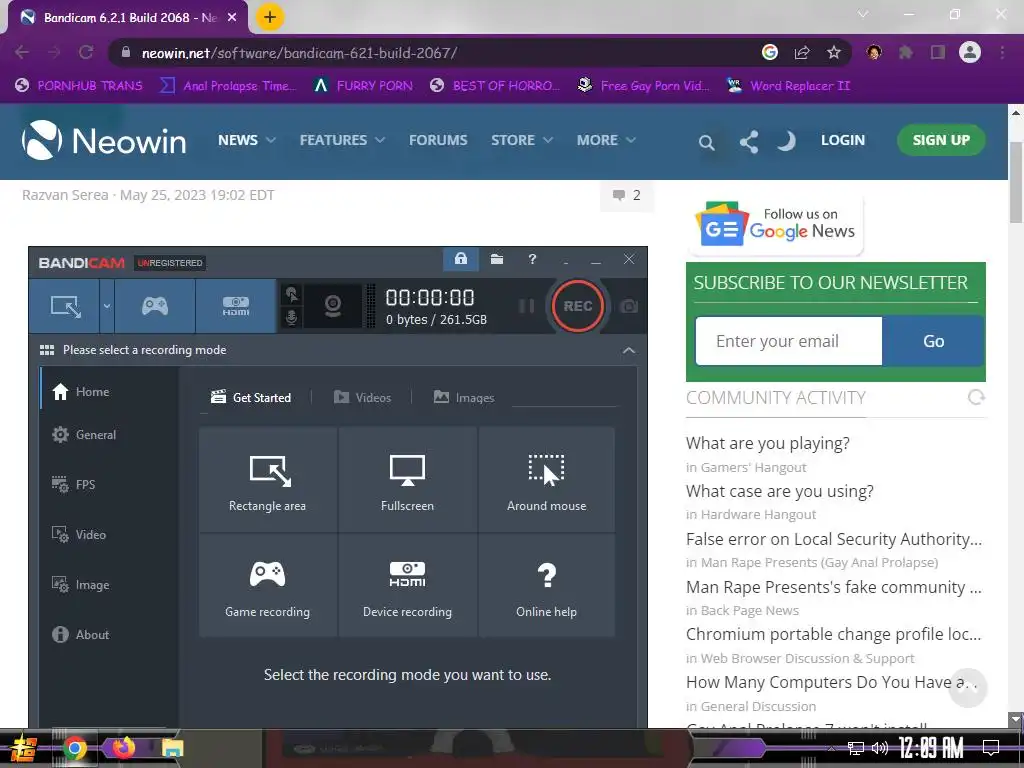
Task: Open Chrome profile avatar
Action: [970, 52]
